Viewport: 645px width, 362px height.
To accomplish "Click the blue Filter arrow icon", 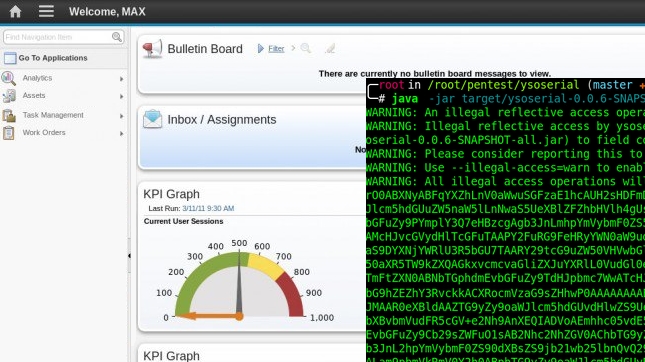I will [261, 49].
